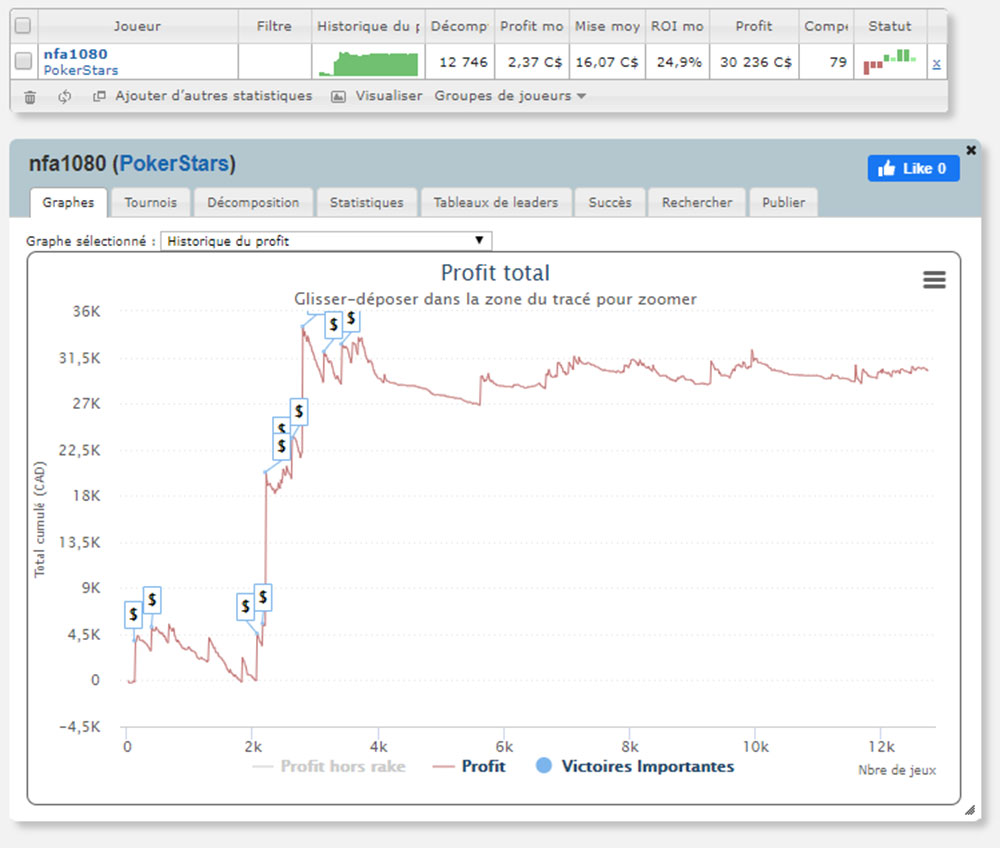Click the Visualiser button
This screenshot has height=848, width=1000.
coord(376,96)
